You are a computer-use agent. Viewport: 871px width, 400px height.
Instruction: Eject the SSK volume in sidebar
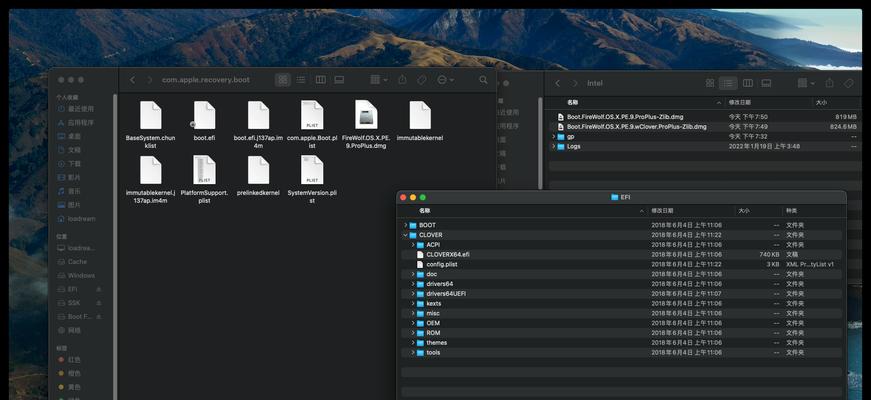[98, 303]
